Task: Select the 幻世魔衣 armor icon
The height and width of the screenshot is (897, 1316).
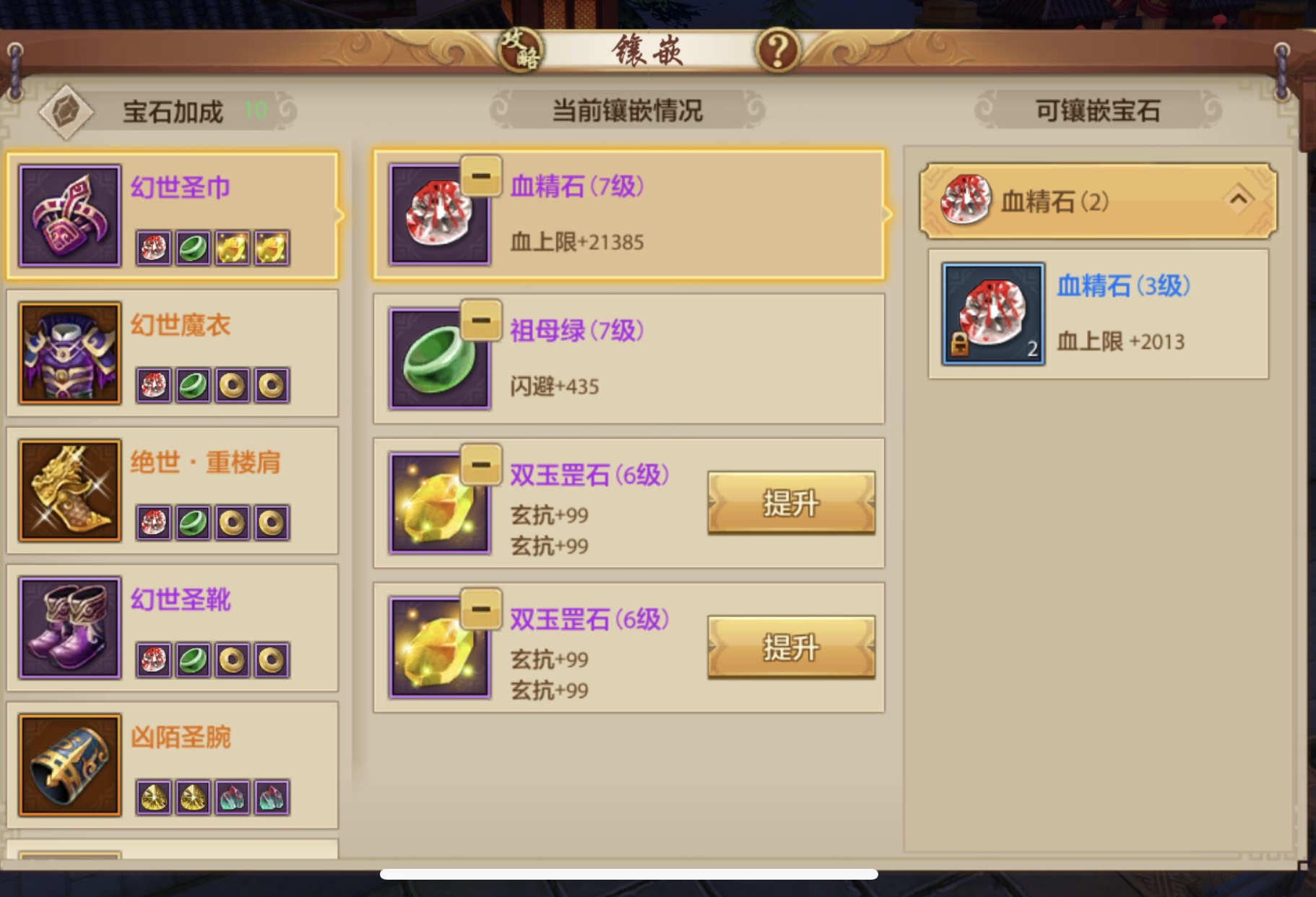Action: click(70, 352)
